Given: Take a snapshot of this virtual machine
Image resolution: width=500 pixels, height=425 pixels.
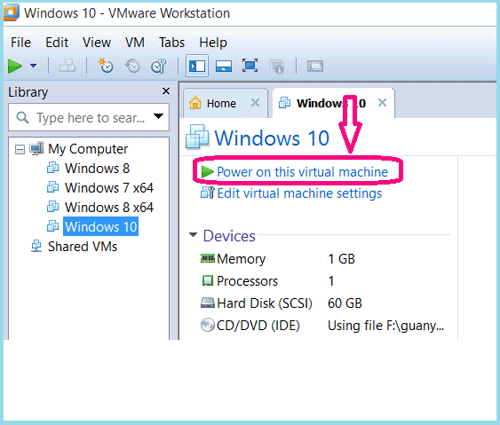Looking at the screenshot, I should point(106,66).
